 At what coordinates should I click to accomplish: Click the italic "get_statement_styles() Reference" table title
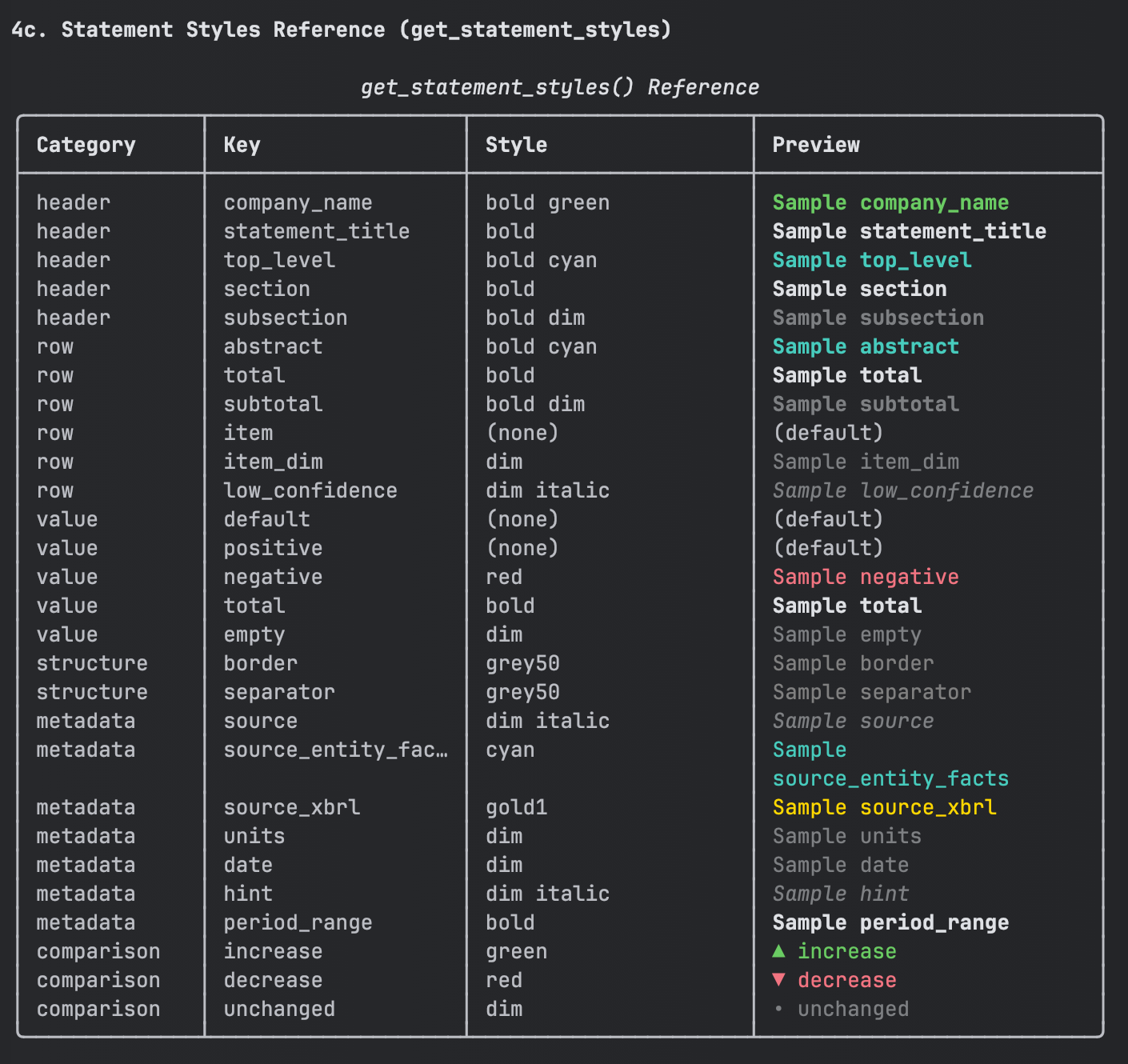559,87
